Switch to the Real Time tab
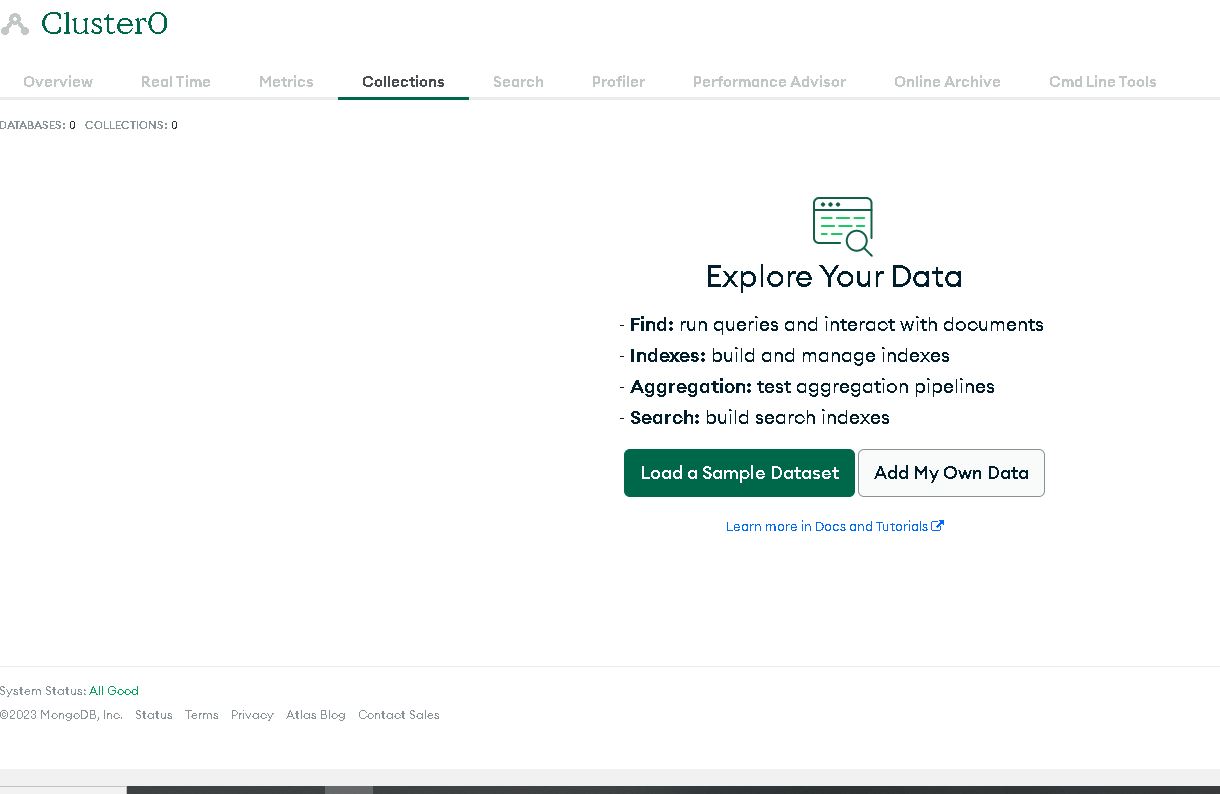The width and height of the screenshot is (1220, 794). [x=176, y=82]
